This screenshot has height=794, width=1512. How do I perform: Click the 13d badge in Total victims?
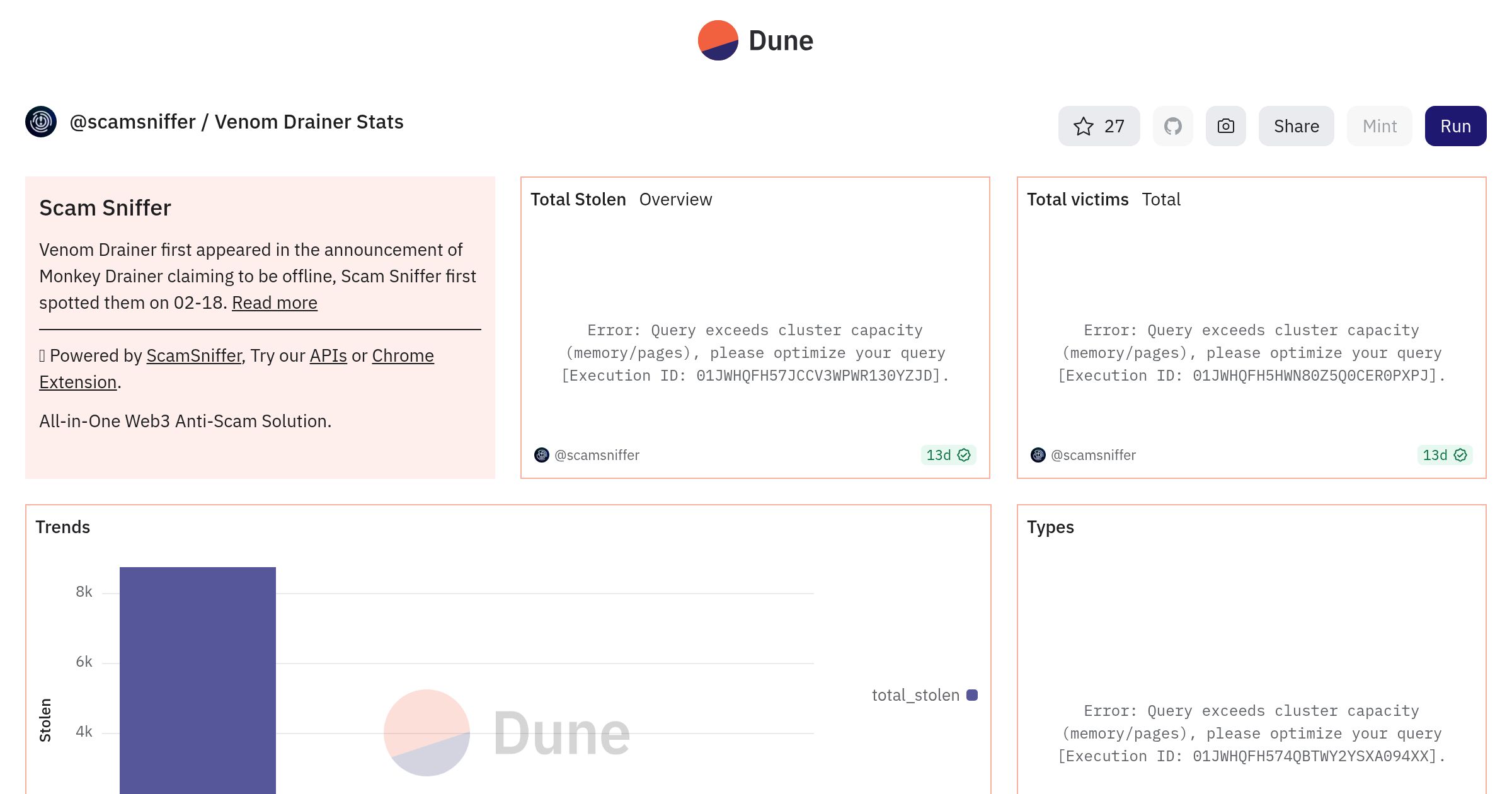[x=1445, y=455]
